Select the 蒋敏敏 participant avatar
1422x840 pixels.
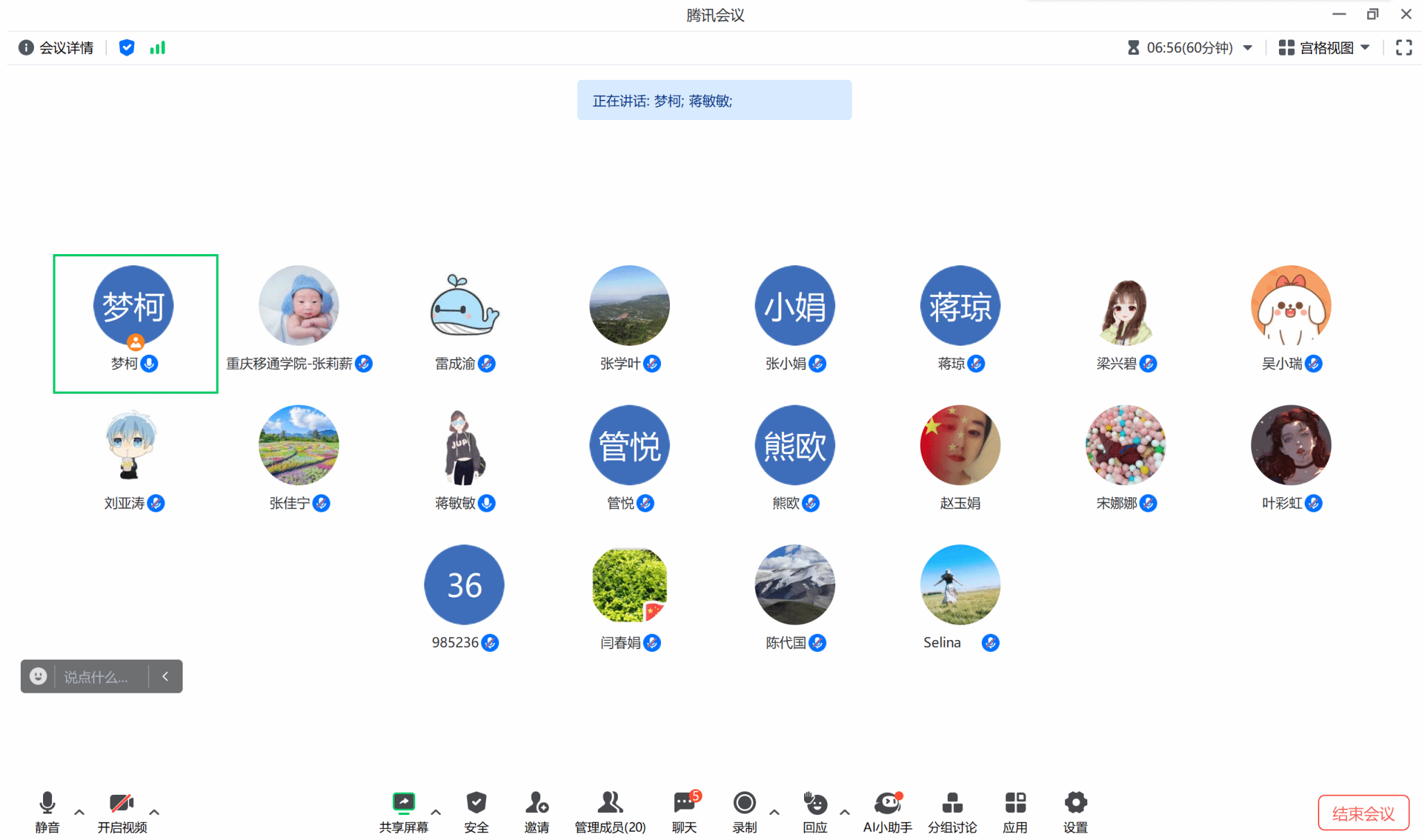tap(465, 445)
